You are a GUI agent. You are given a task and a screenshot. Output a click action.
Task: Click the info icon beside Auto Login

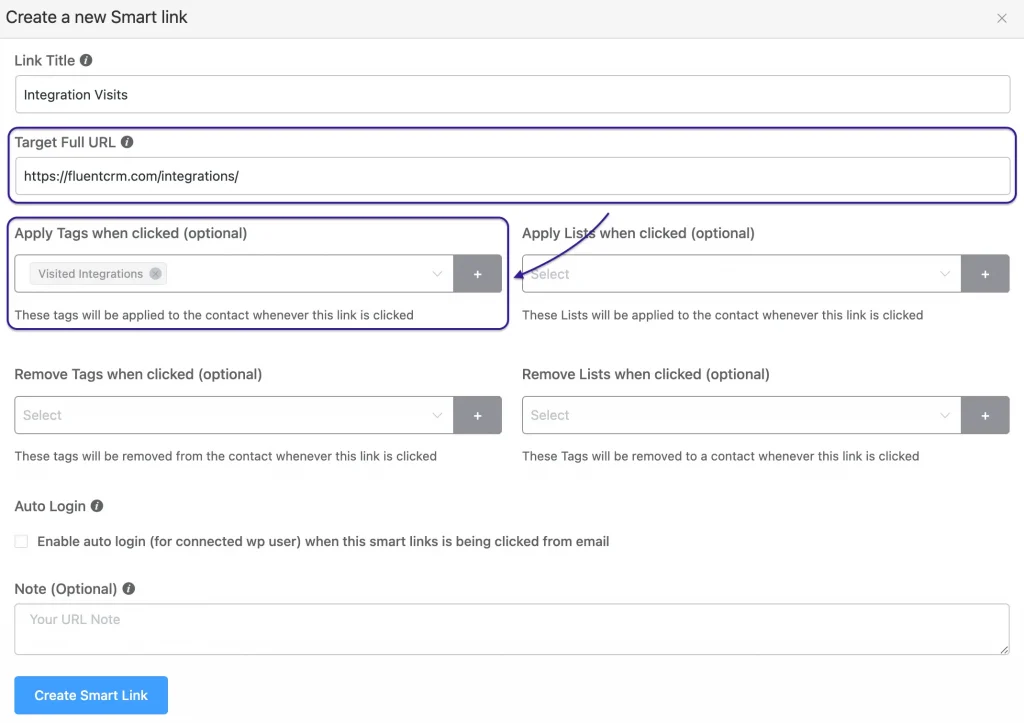[x=95, y=506]
